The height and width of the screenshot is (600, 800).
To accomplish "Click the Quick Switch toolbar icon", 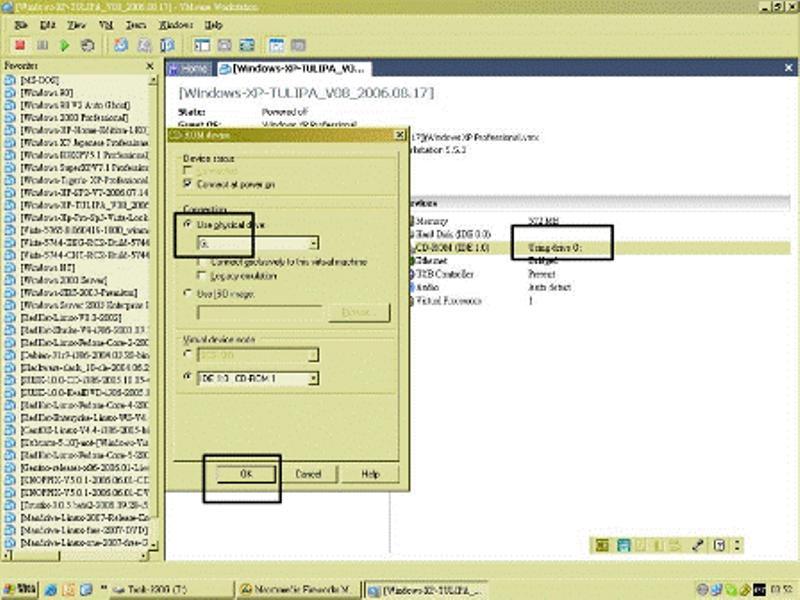I will [224, 45].
